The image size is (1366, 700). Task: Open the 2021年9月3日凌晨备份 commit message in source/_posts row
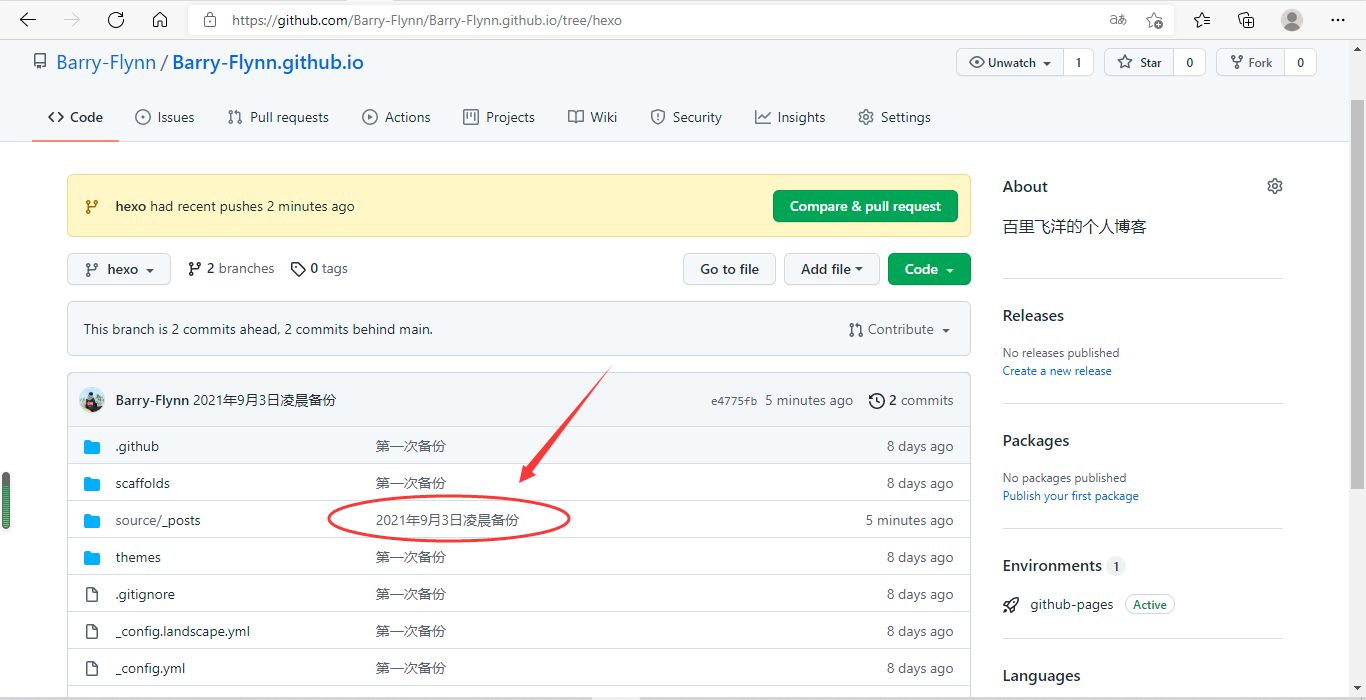(447, 520)
